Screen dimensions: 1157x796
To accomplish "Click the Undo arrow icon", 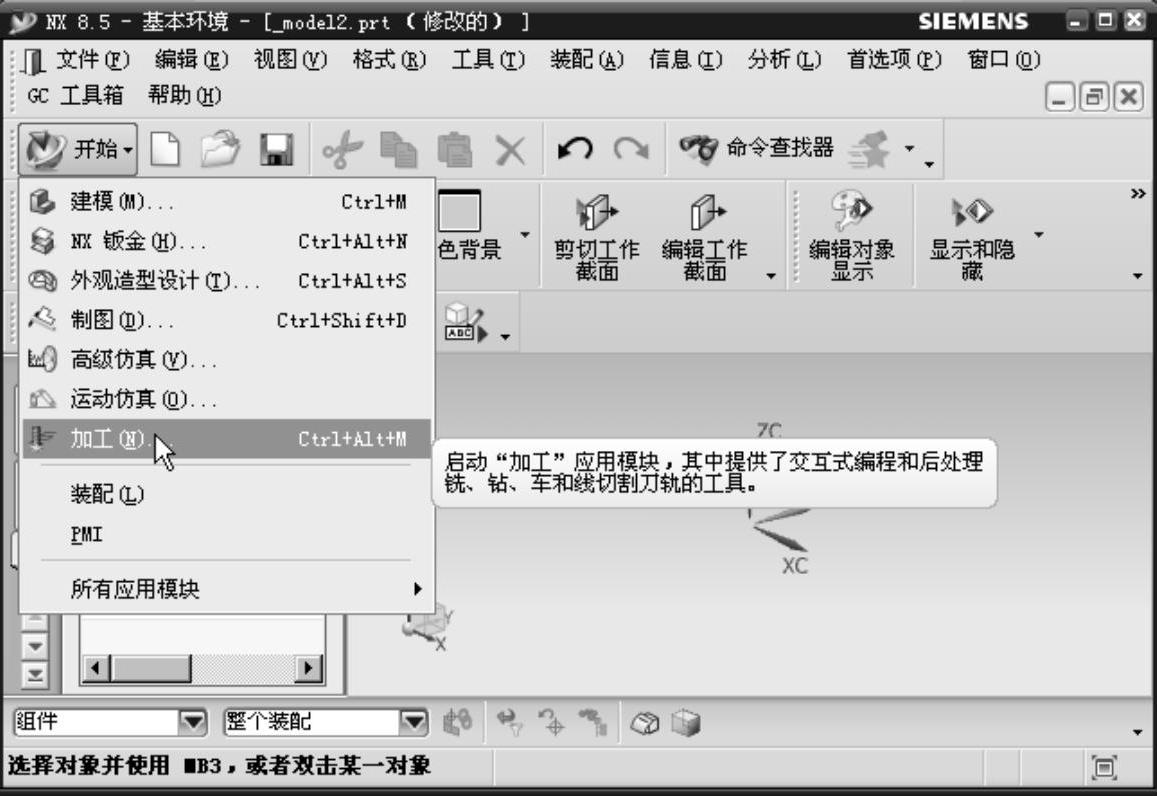I will [575, 149].
